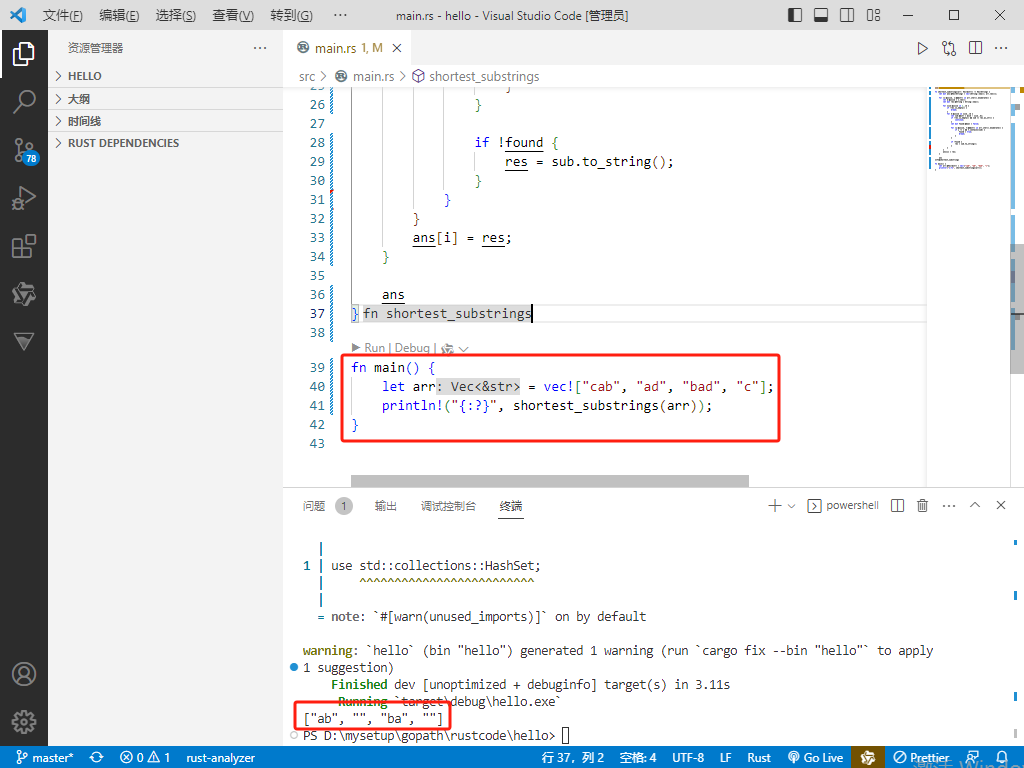This screenshot has height=768, width=1024.
Task: Open overflow menu ellipsis in menu bar
Action: click(x=340, y=15)
